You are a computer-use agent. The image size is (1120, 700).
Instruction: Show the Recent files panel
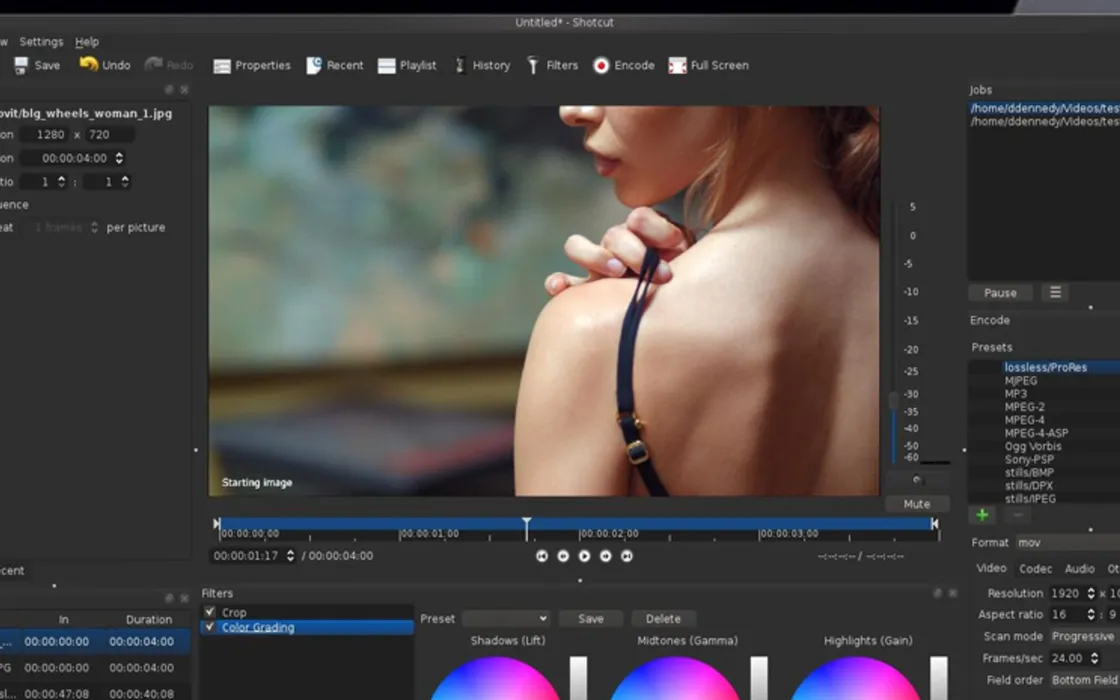pyautogui.click(x=334, y=66)
